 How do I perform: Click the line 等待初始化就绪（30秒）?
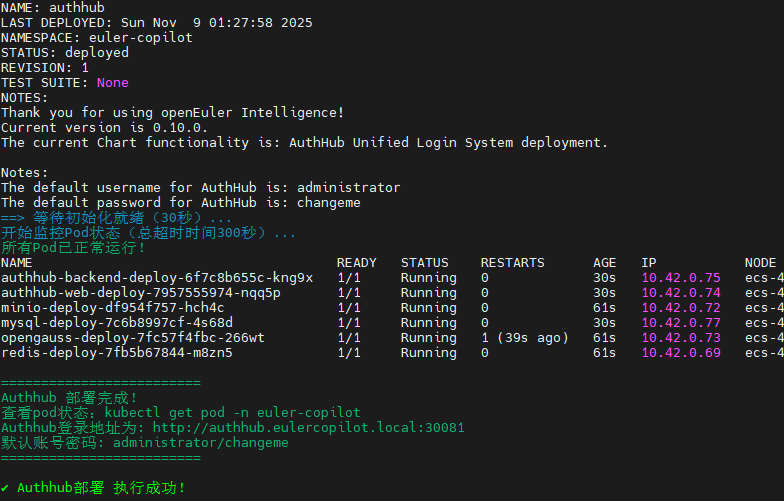pos(116,218)
